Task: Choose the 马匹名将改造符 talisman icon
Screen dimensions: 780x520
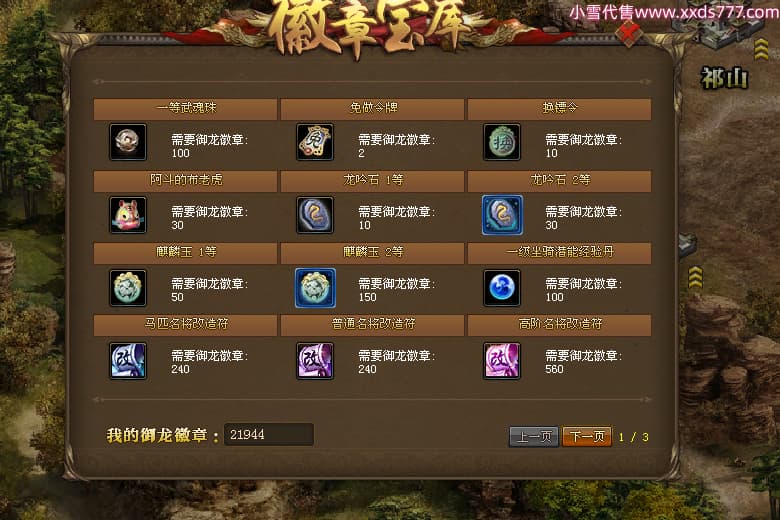Action: [128, 360]
